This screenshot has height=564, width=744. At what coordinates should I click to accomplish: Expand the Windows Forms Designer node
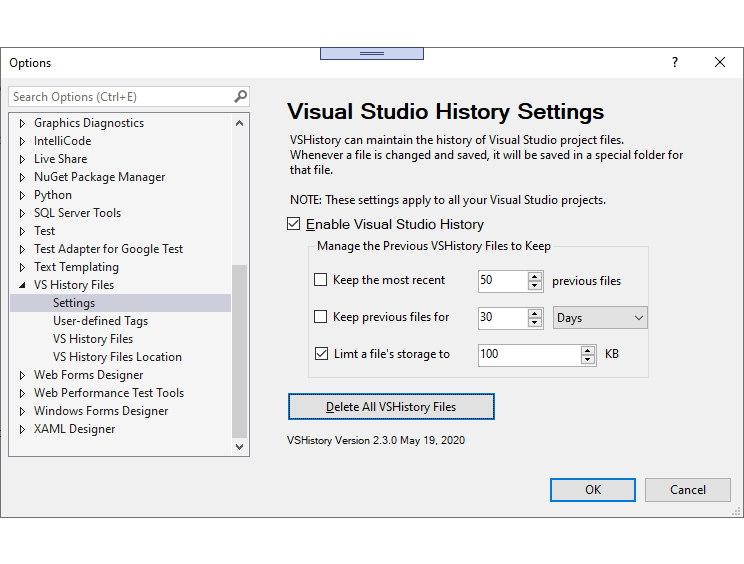22,412
